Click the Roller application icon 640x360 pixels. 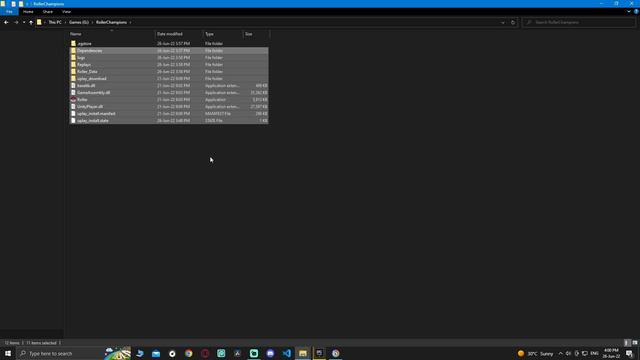(73, 99)
